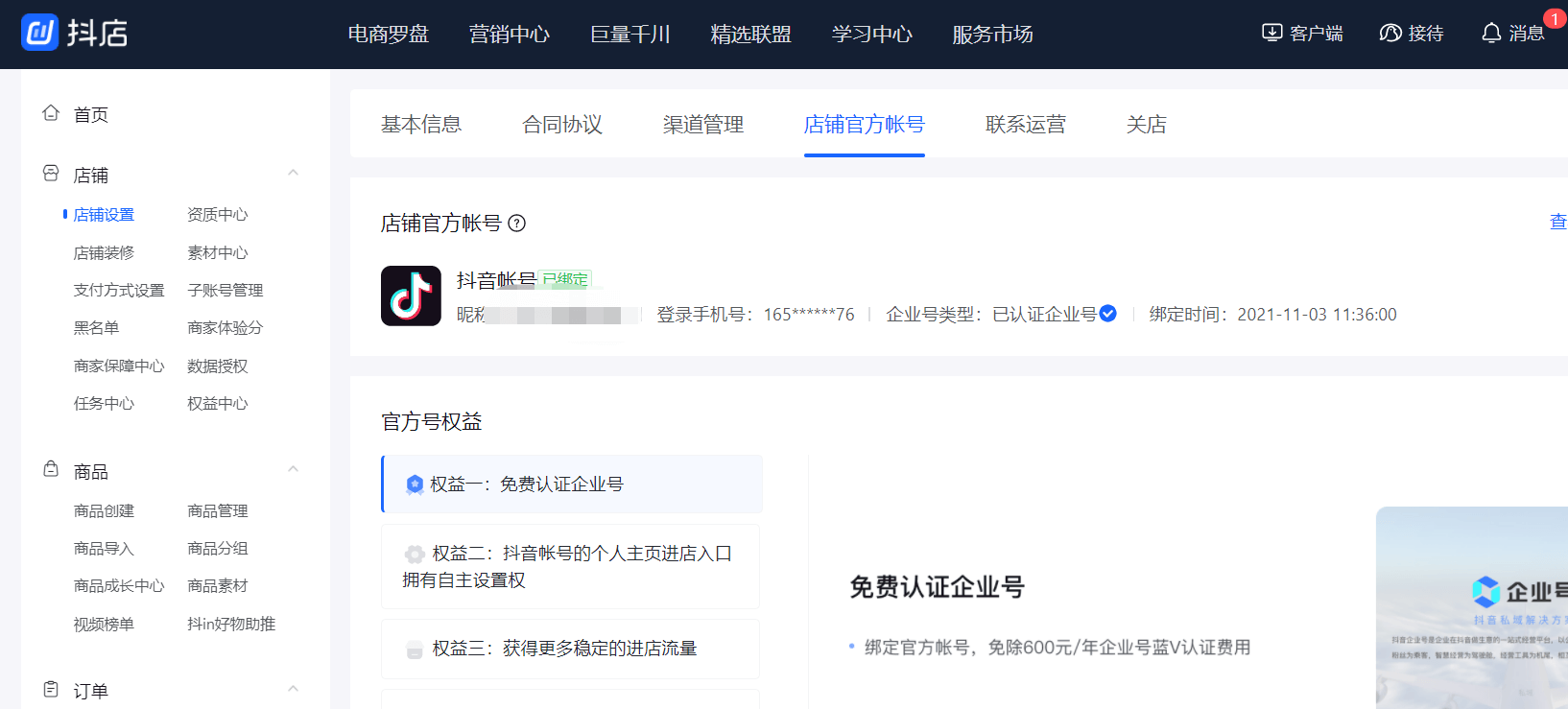Open 精选联盟 in top navigation

click(x=751, y=34)
